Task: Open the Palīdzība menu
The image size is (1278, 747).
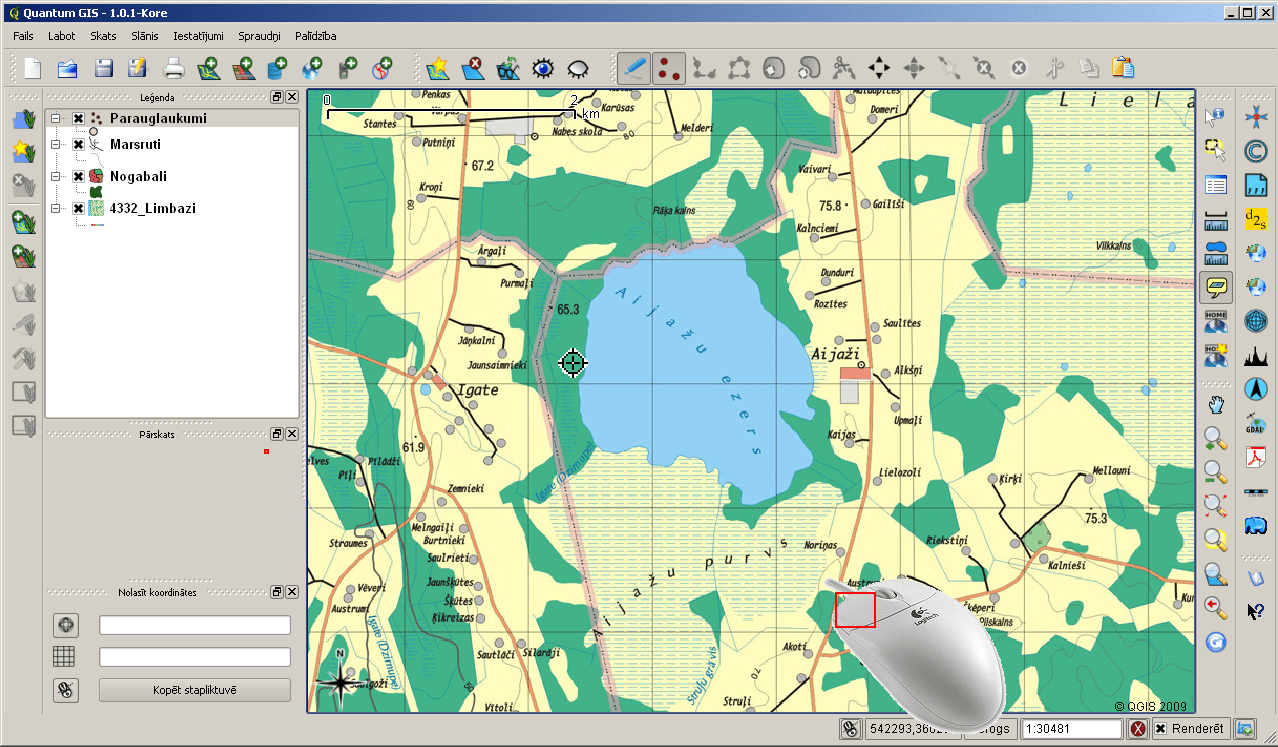Action: pos(315,36)
